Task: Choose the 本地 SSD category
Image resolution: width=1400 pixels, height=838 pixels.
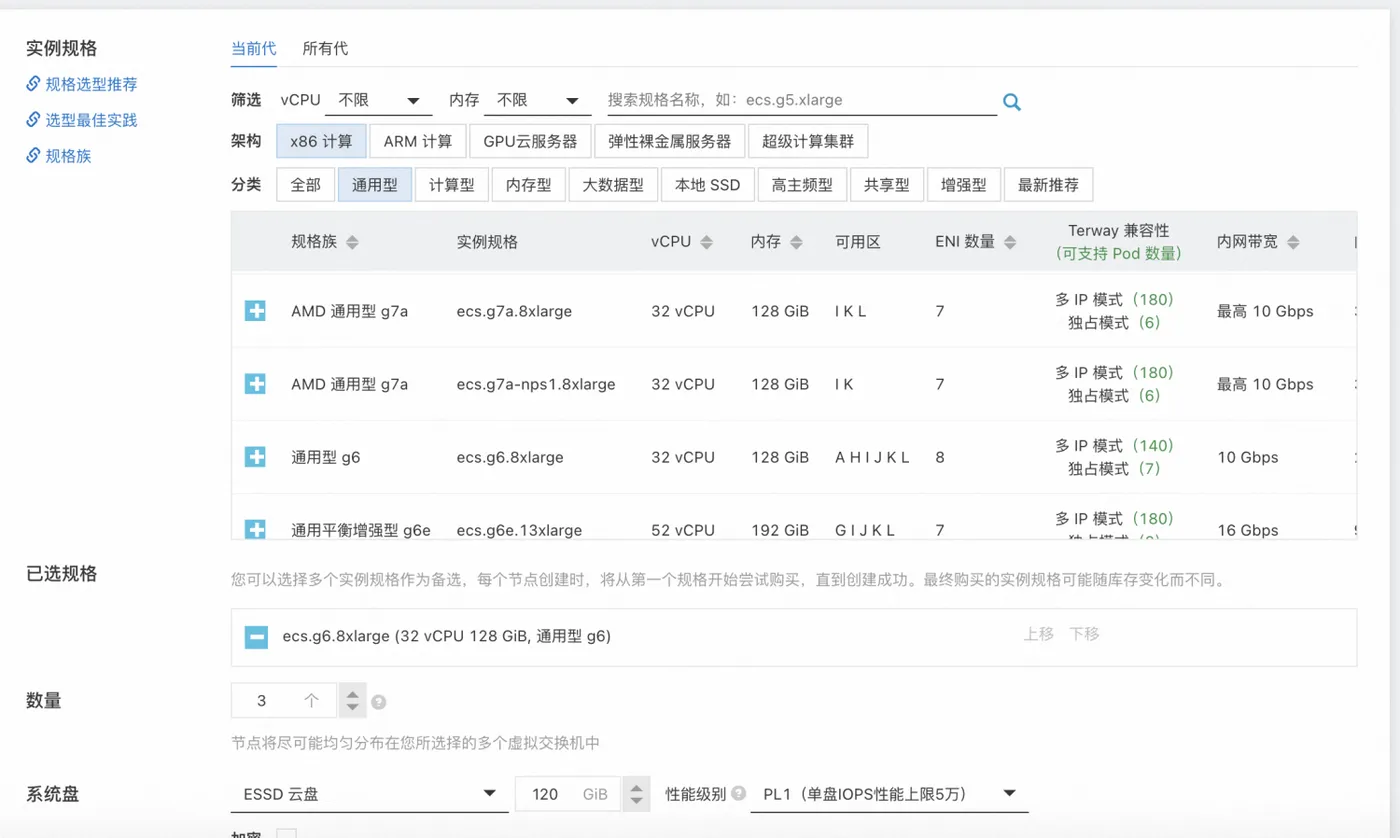Action: (708, 185)
